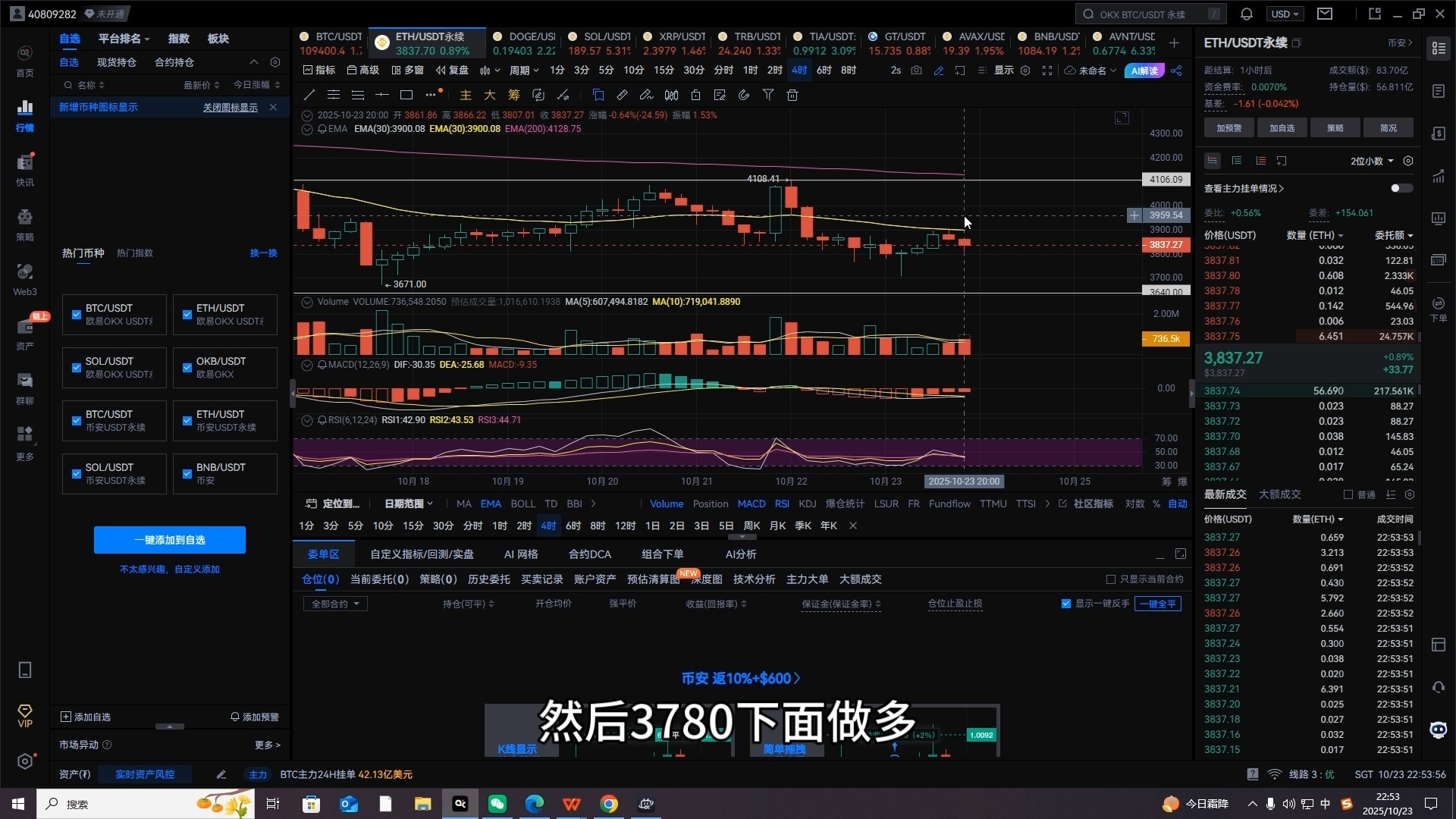Switch to the 合约DCA tab
The image size is (1456, 819).
[x=588, y=554]
